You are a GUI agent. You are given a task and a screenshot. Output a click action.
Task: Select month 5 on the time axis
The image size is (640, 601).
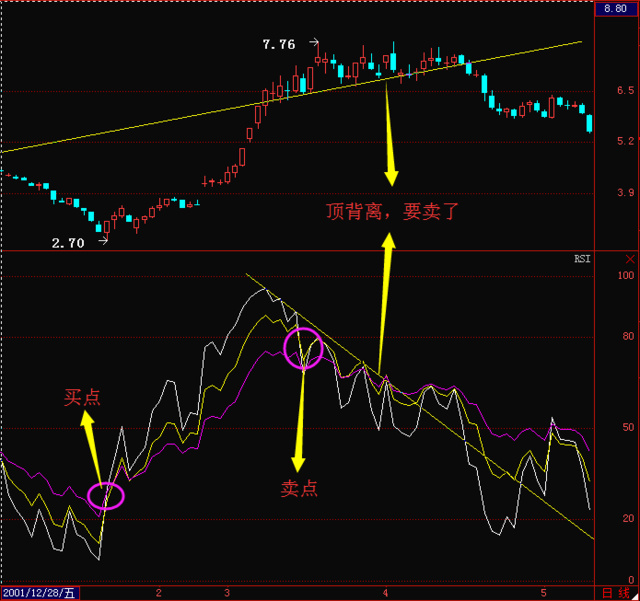pos(543,593)
